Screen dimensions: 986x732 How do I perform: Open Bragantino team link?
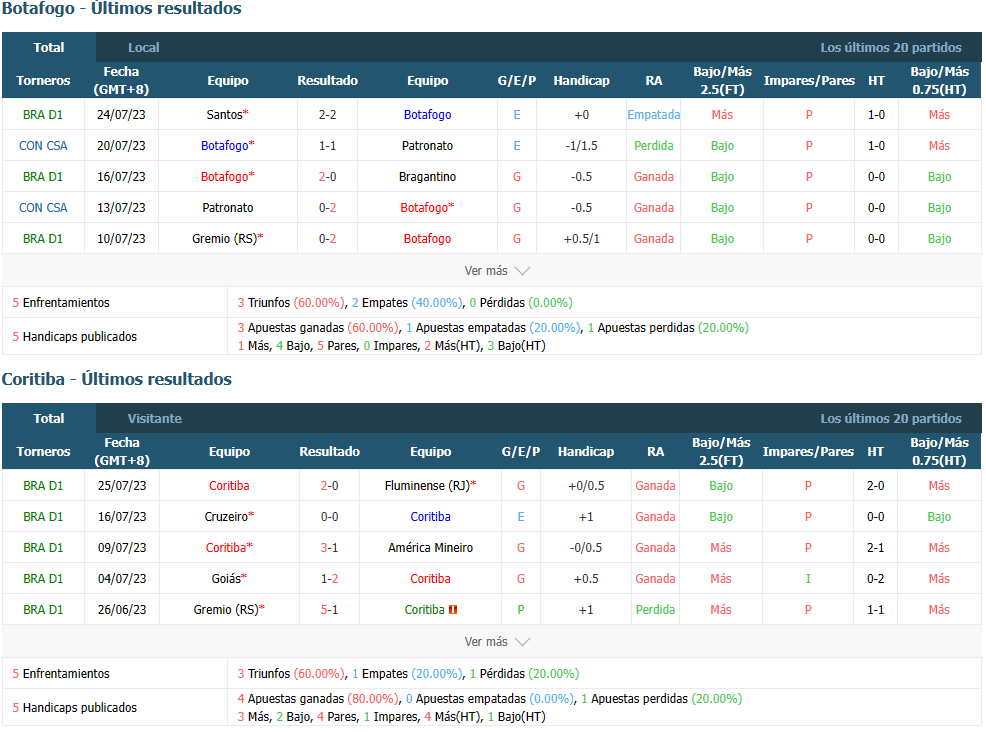[427, 177]
